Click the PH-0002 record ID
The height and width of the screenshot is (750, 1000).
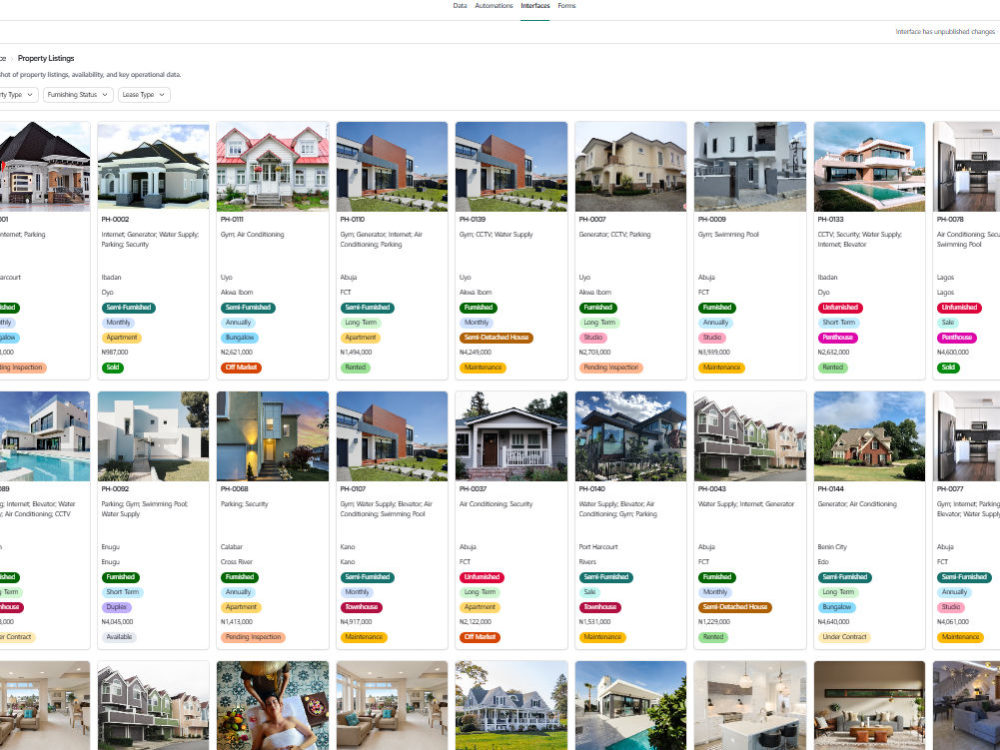(115, 219)
